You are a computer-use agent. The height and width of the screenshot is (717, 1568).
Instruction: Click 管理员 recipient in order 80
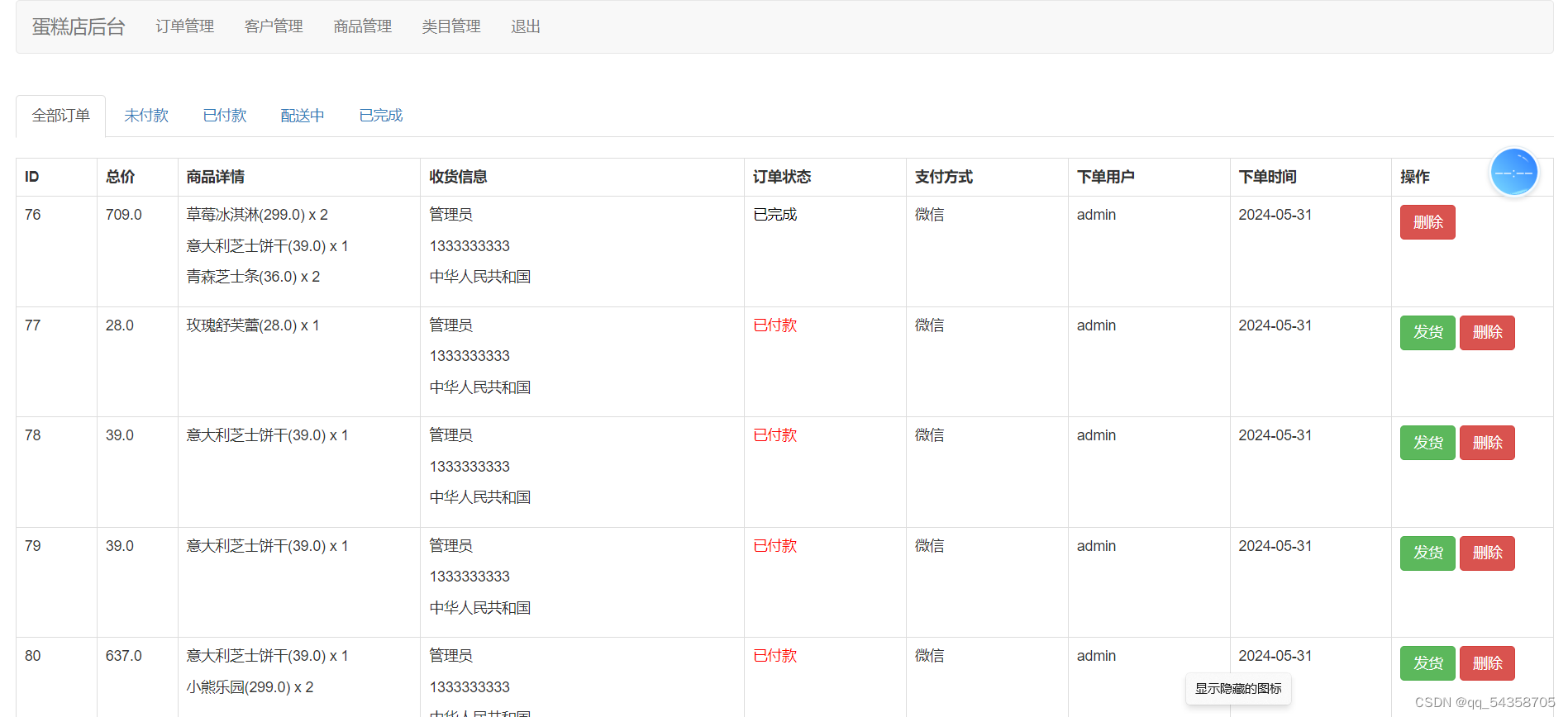click(x=451, y=656)
